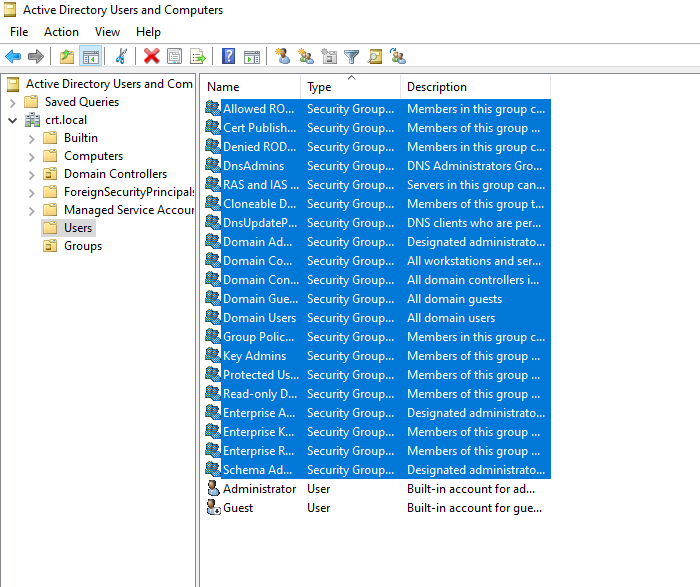The height and width of the screenshot is (587, 700).
Task: Select the Read-only D... group row
Action: 378,394
